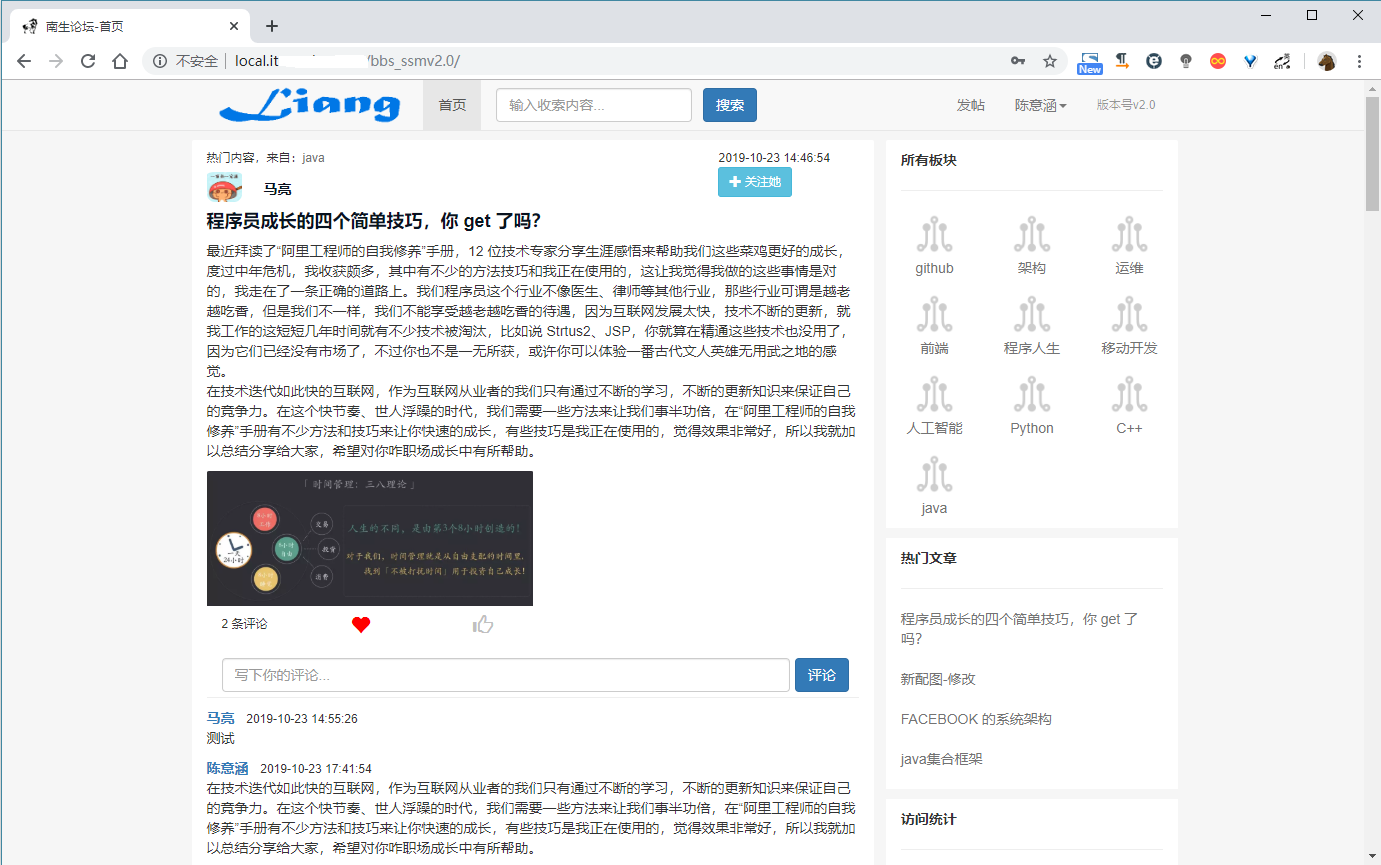Click comment timestamp 2019-10-23 14:55:26
Viewport: 1381px width, 865px height.
click(x=302, y=719)
